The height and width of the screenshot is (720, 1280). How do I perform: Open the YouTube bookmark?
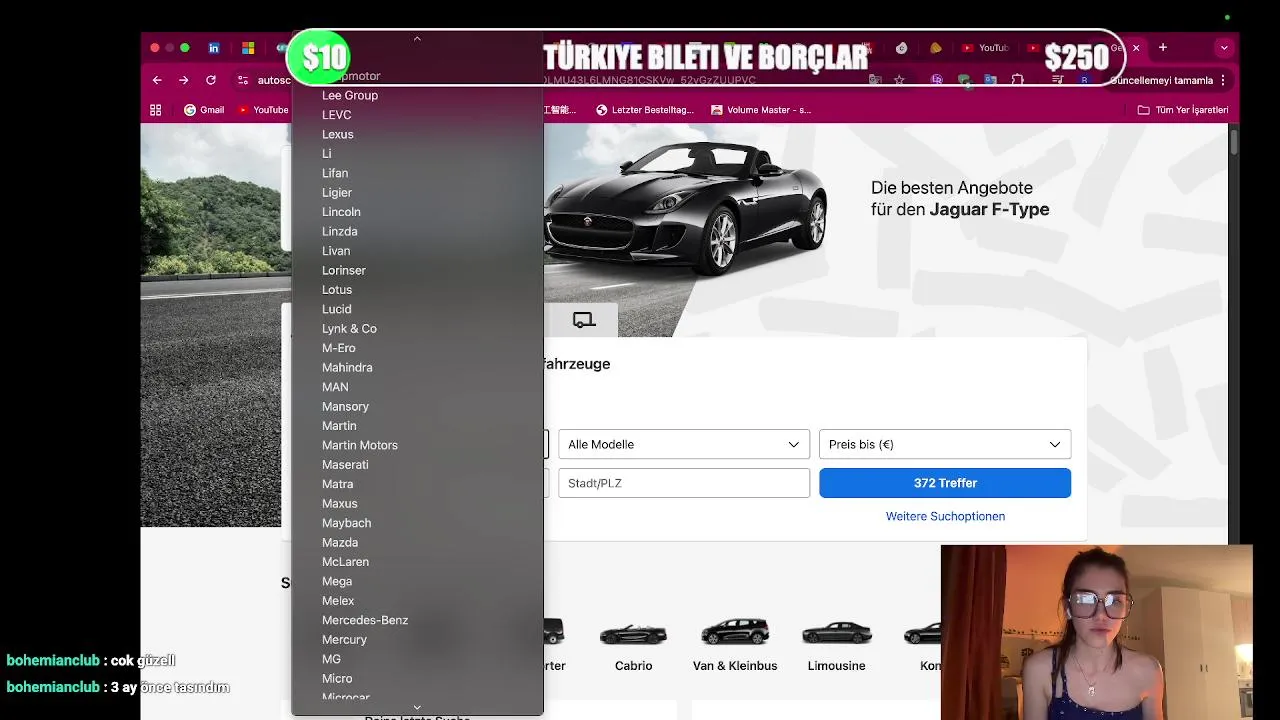(263, 110)
